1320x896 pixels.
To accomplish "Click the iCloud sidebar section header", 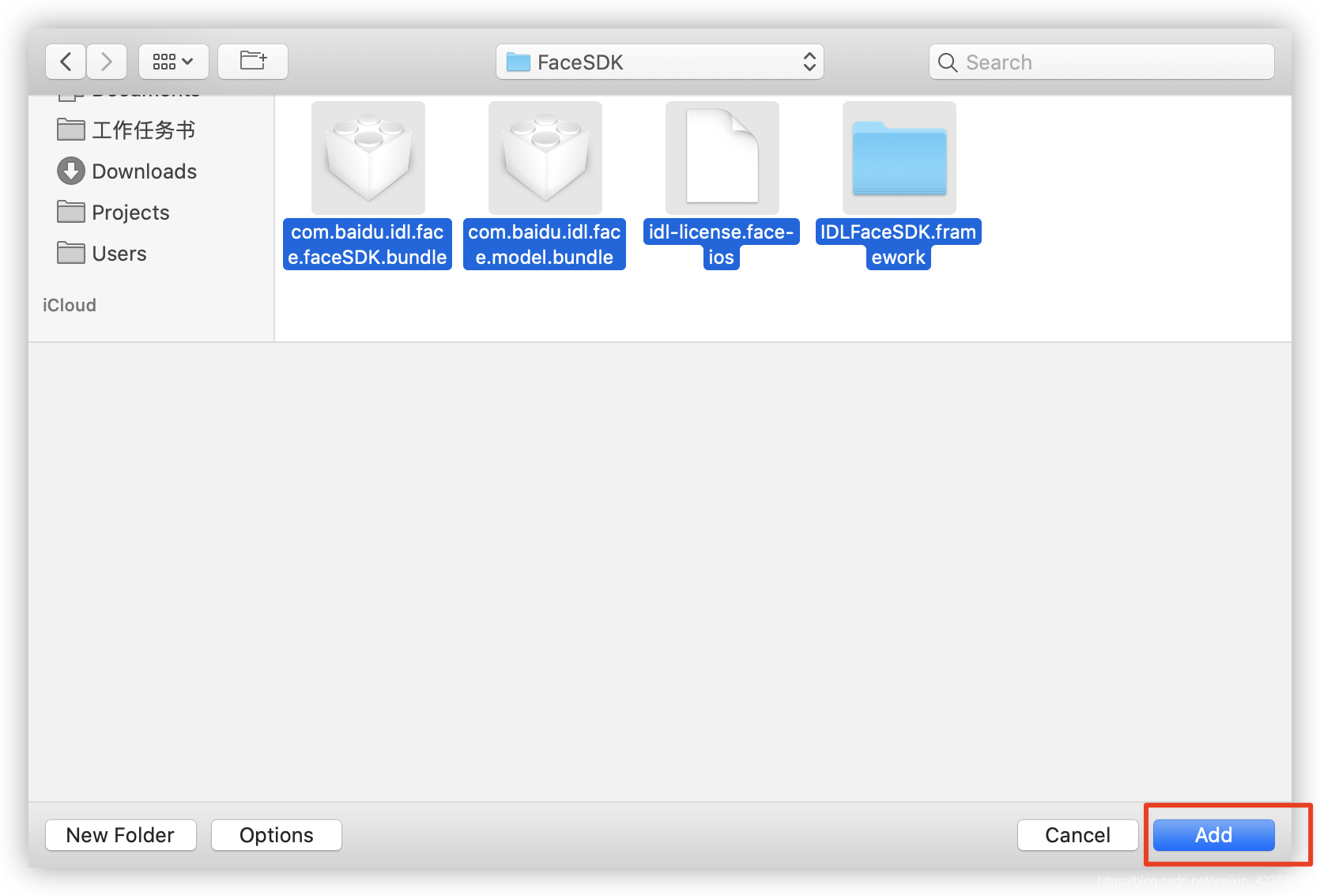I will point(70,305).
